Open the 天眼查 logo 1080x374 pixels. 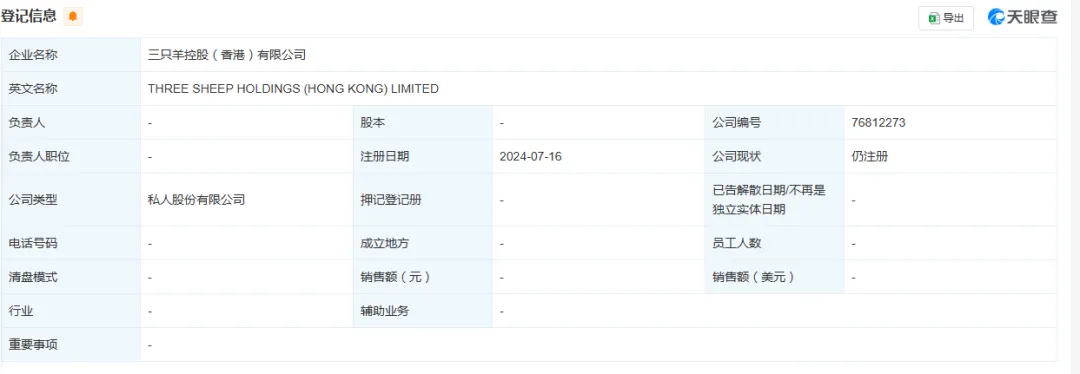point(1022,17)
